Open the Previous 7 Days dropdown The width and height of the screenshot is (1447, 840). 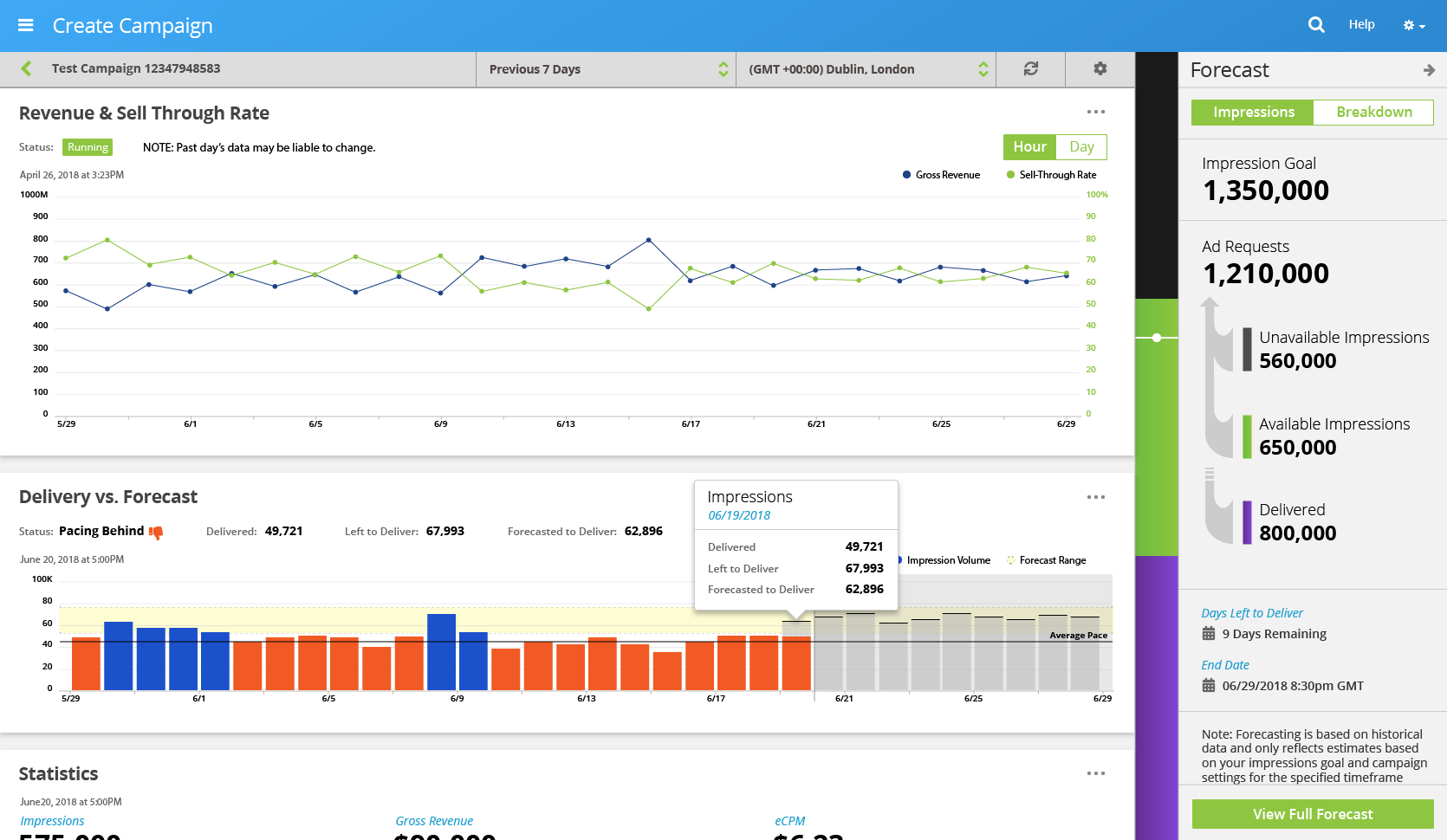[606, 69]
